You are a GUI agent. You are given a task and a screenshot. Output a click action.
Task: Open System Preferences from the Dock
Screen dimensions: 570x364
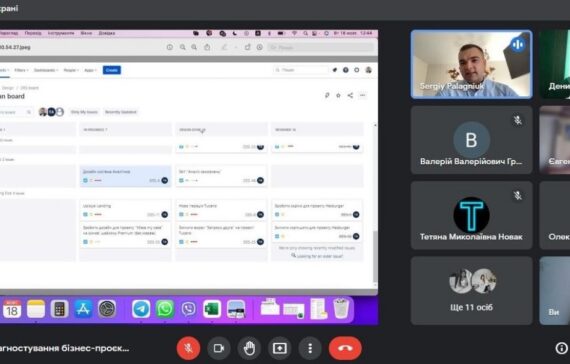click(x=107, y=309)
